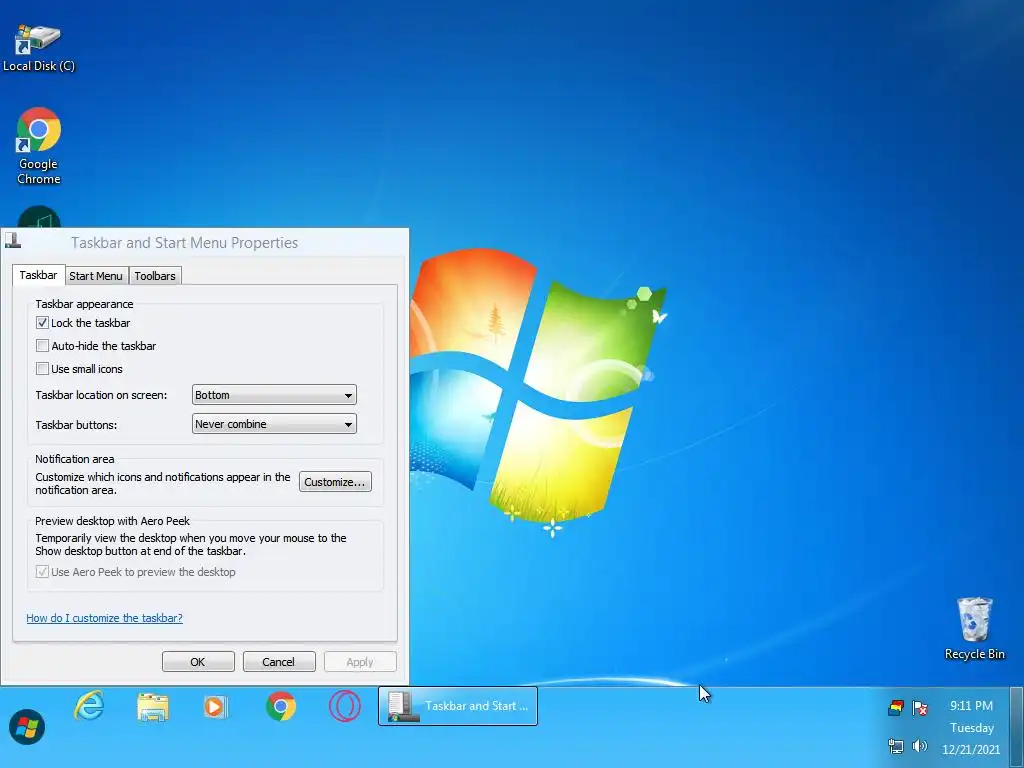Screen dimensions: 1024x768
Task: Click the Notification area group label
Action: (74, 459)
